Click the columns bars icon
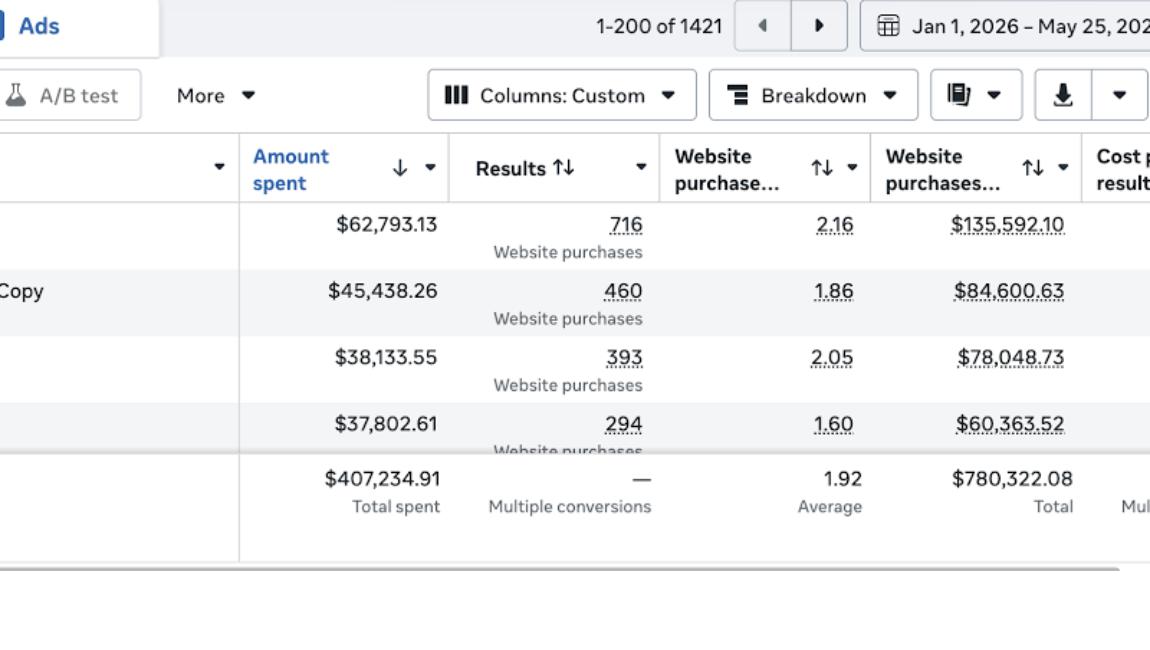Viewport: 1150px width, 650px height. click(456, 95)
